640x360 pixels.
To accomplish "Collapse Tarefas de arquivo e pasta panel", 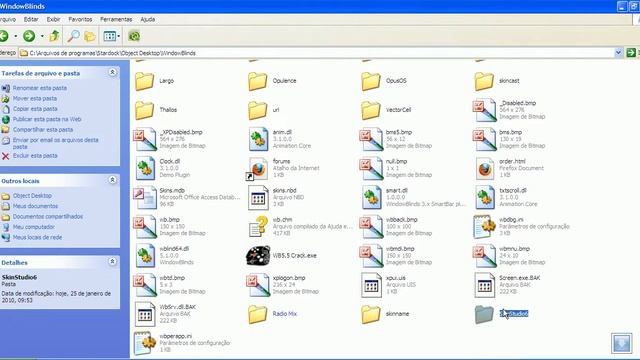I will coord(112,73).
